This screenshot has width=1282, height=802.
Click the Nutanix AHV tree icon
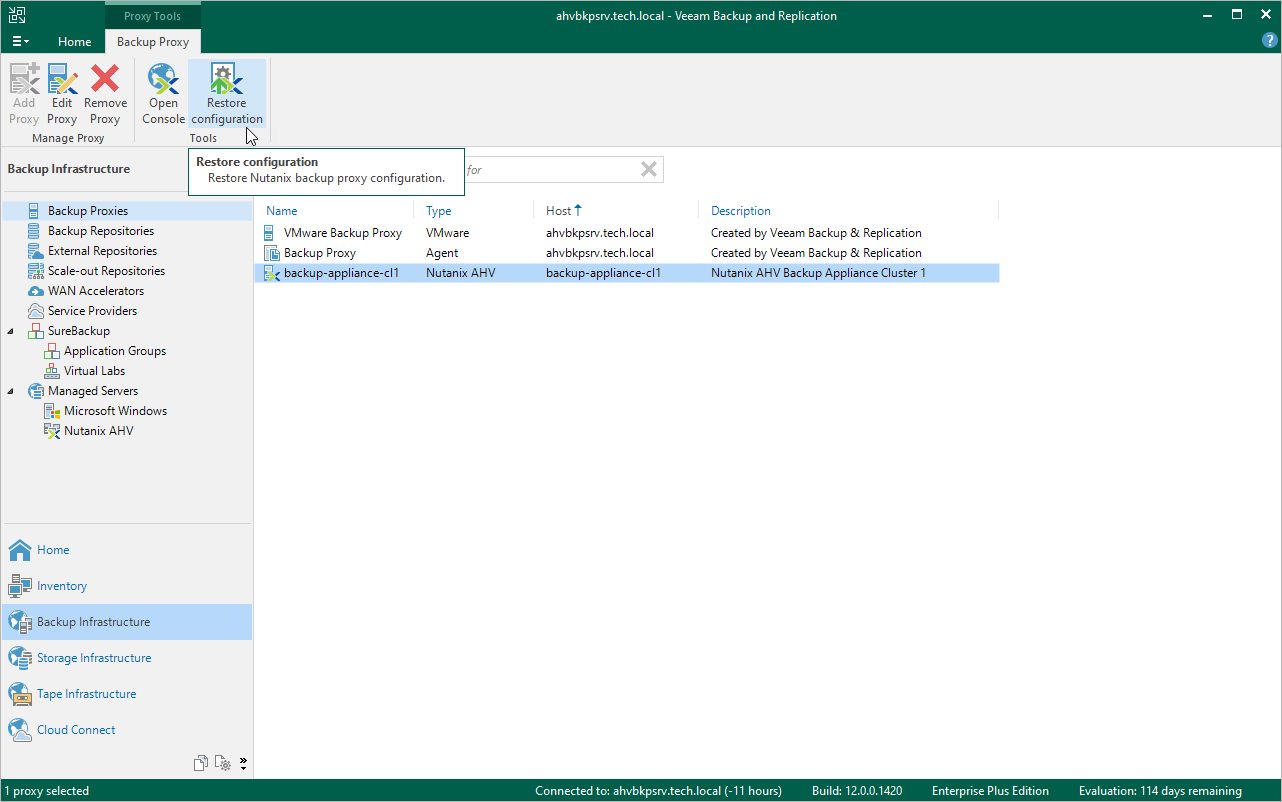(52, 431)
